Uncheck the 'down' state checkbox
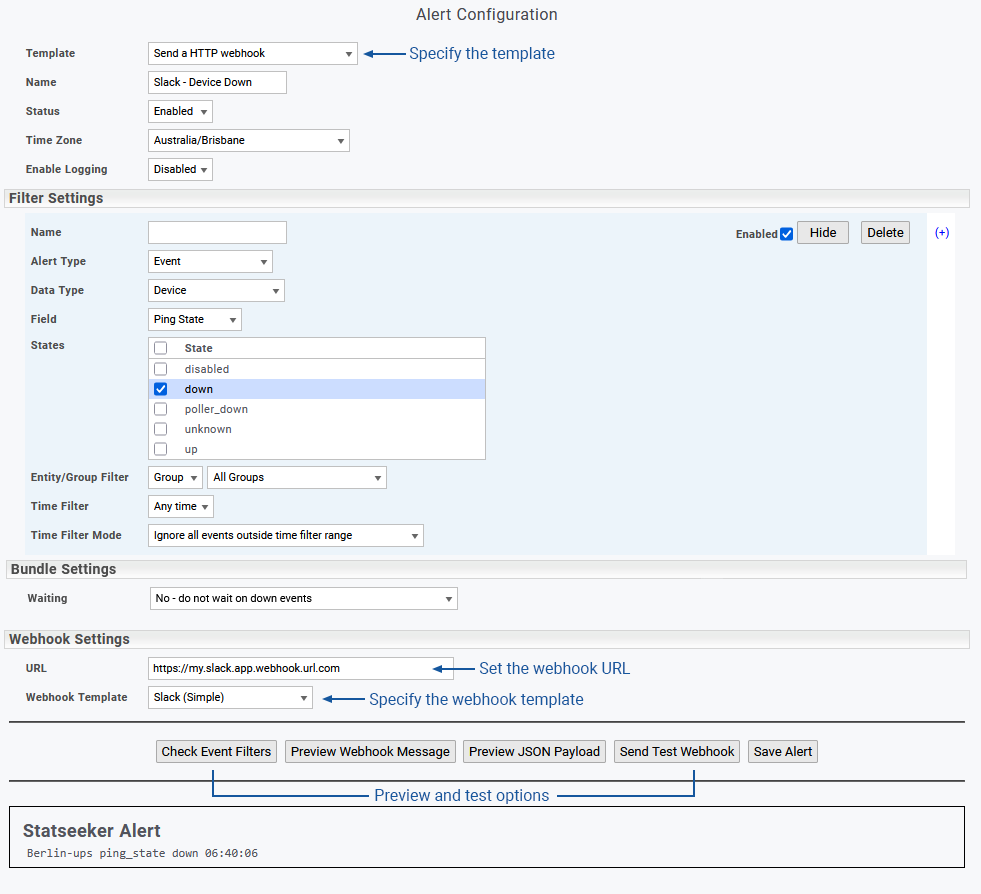The image size is (981, 894). (160, 389)
